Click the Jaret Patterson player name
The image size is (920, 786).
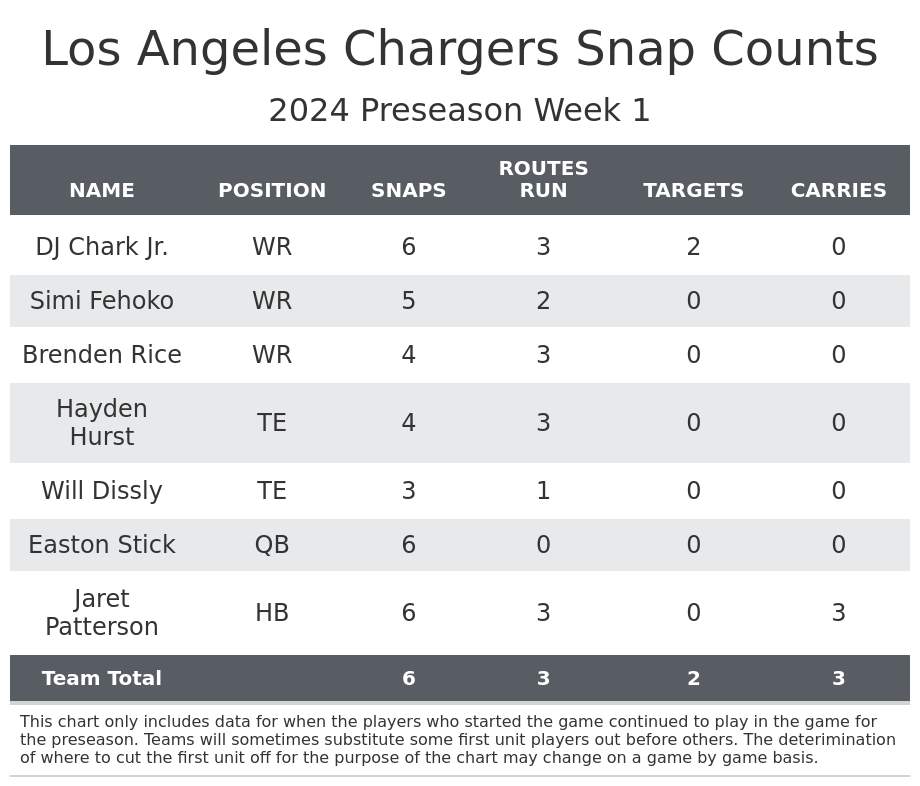[x=102, y=613]
